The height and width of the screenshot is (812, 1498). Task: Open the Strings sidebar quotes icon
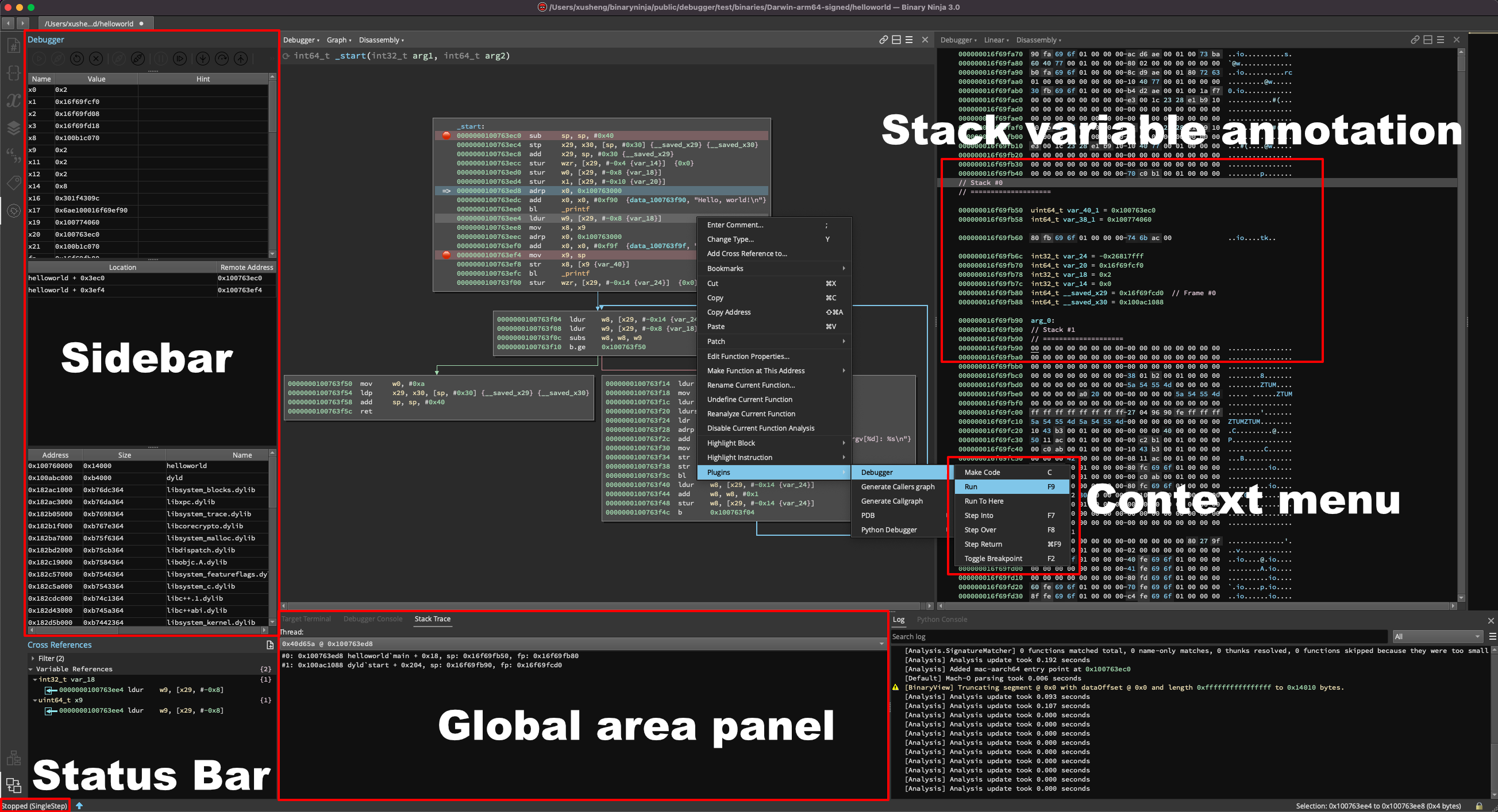click(13, 155)
